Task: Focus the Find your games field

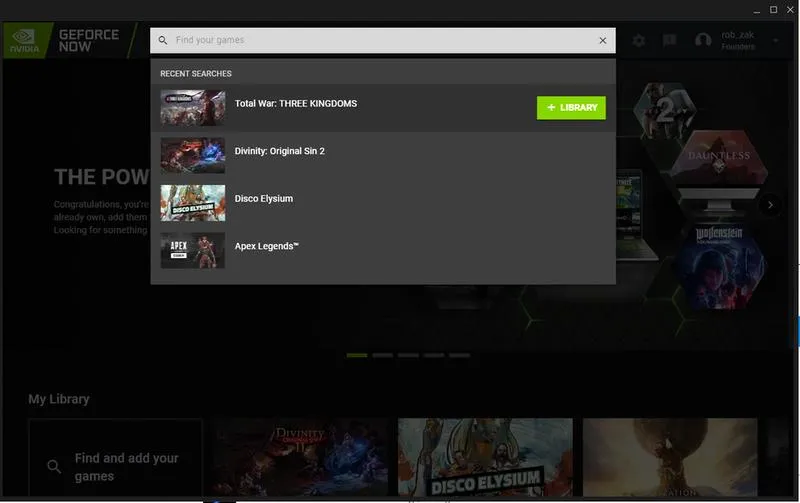Action: coord(383,40)
